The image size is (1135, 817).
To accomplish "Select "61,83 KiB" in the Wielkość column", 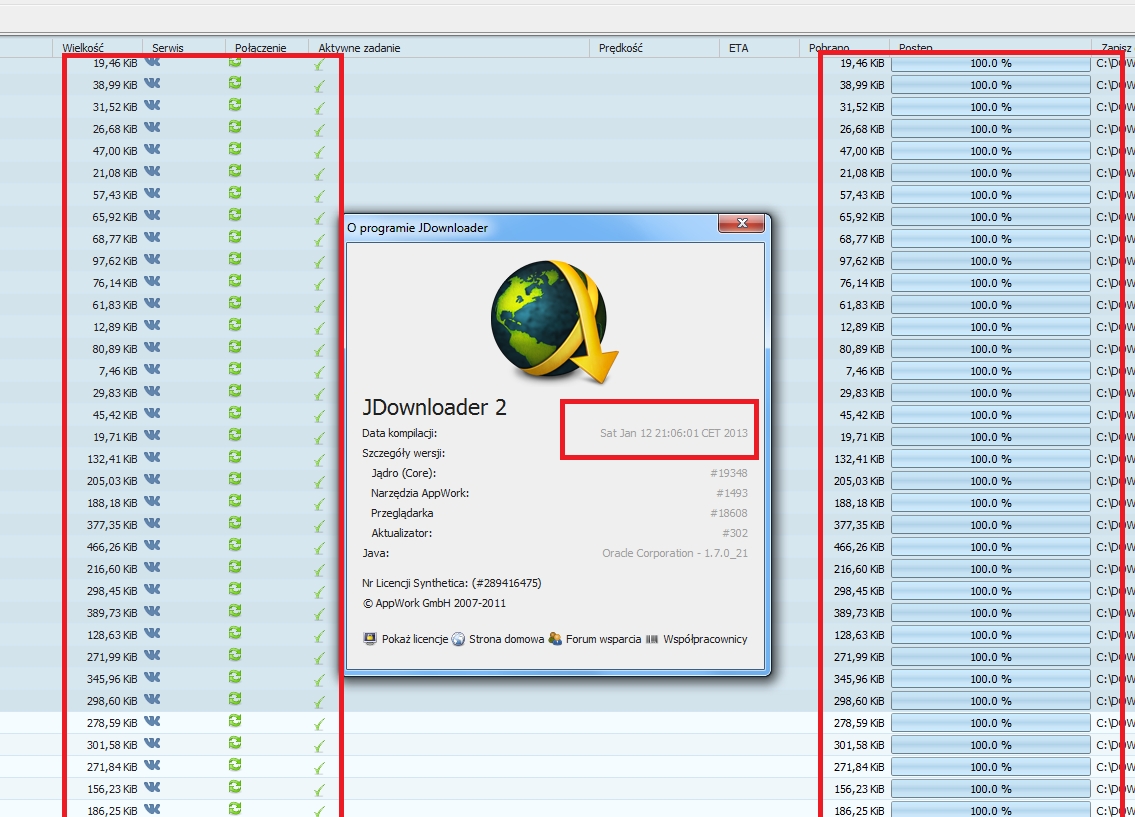I will click(x=114, y=305).
